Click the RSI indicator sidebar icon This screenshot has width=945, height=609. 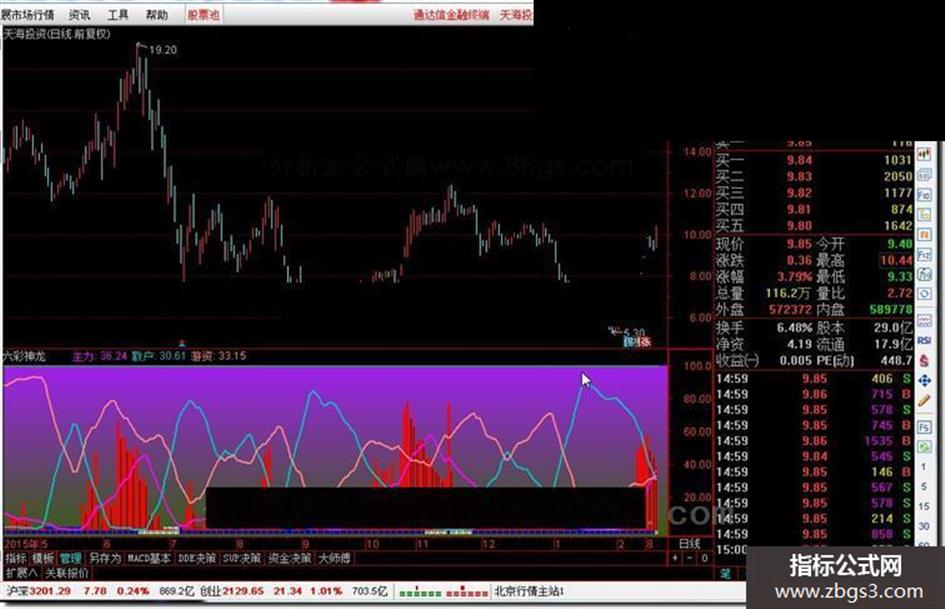click(x=924, y=341)
